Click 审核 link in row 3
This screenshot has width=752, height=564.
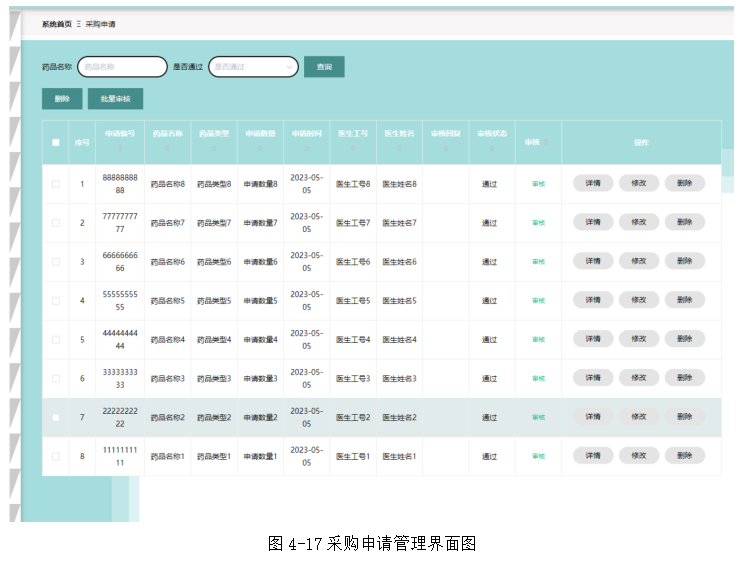pos(539,261)
